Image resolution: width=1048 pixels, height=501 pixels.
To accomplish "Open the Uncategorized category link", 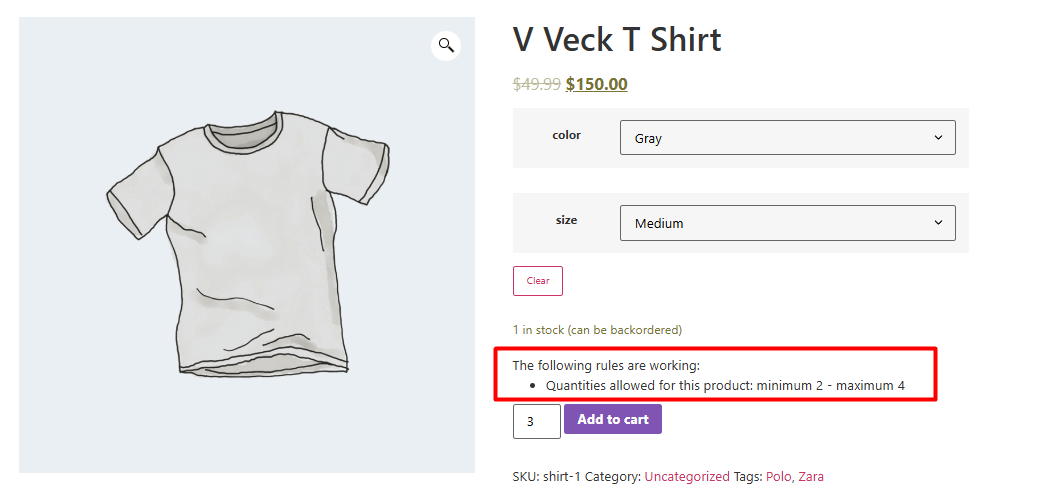I will [687, 477].
